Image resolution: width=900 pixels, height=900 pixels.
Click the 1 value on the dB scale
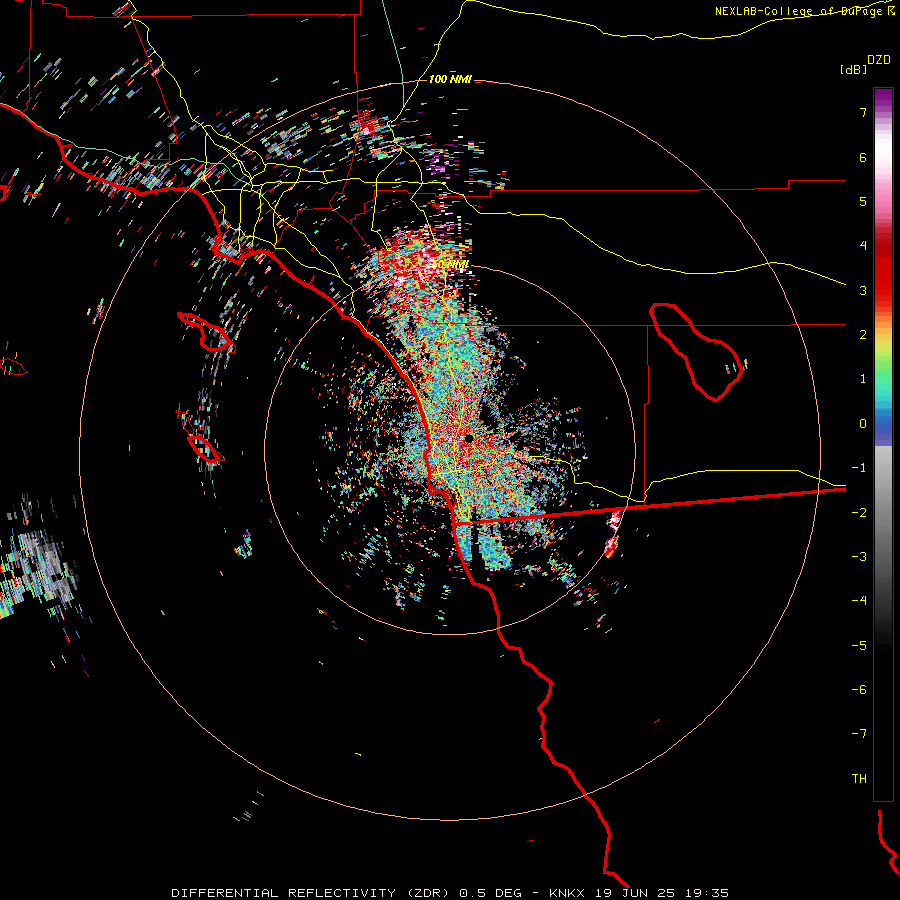[x=863, y=379]
